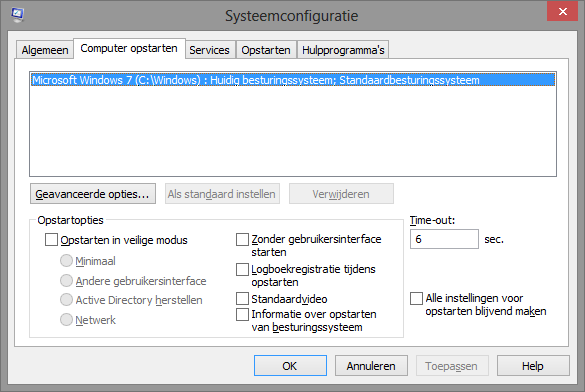Screen dimensions: 585x392
Task: Select the Computer opstarten tab
Action: coord(129,48)
